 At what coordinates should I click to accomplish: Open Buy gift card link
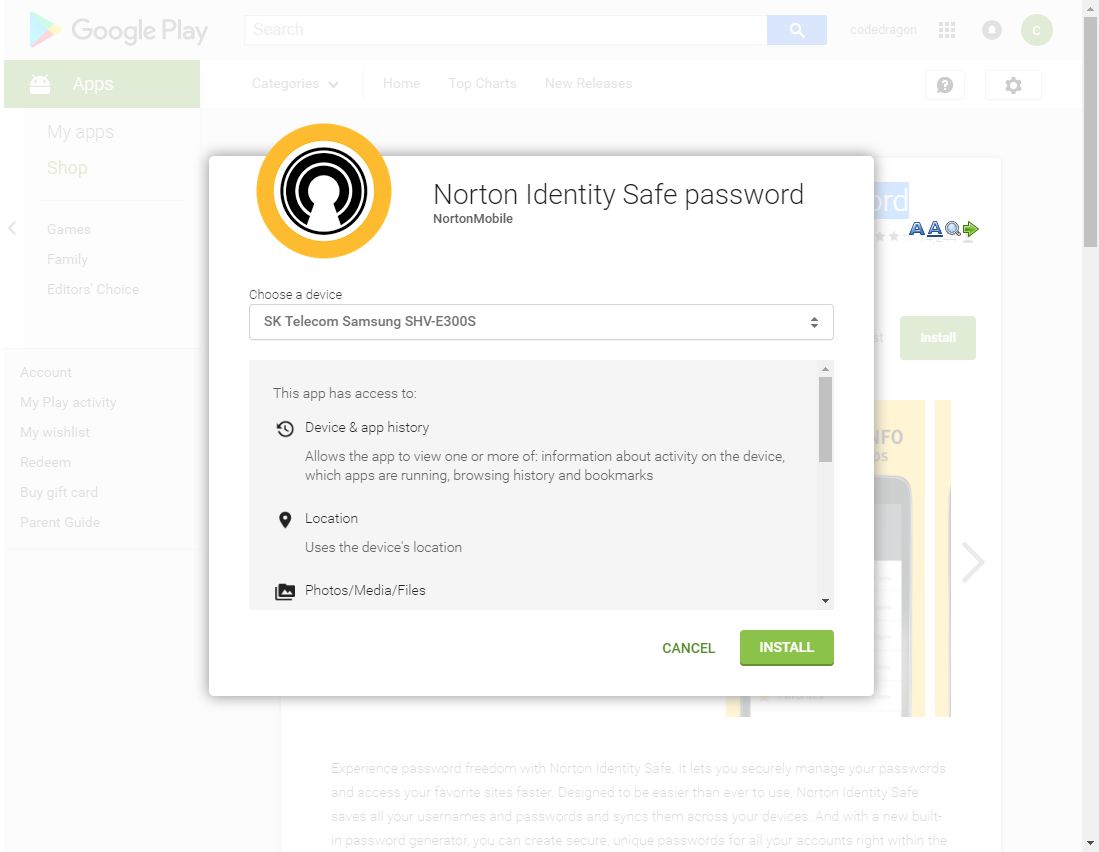[59, 493]
